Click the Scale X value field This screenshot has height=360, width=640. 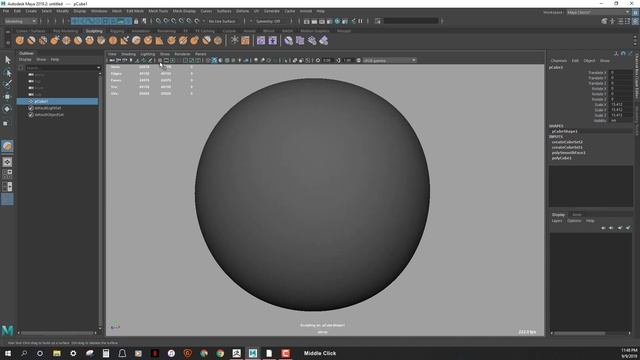coord(621,104)
